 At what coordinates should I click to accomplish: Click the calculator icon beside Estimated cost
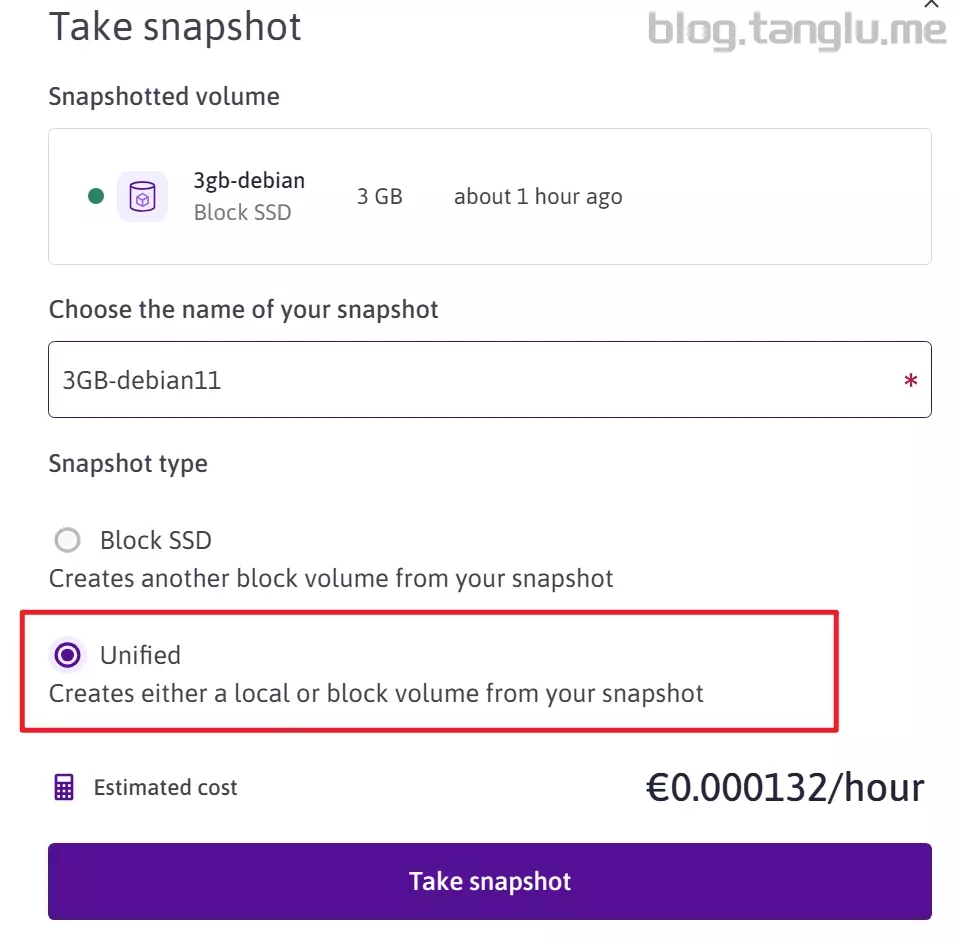tap(64, 788)
